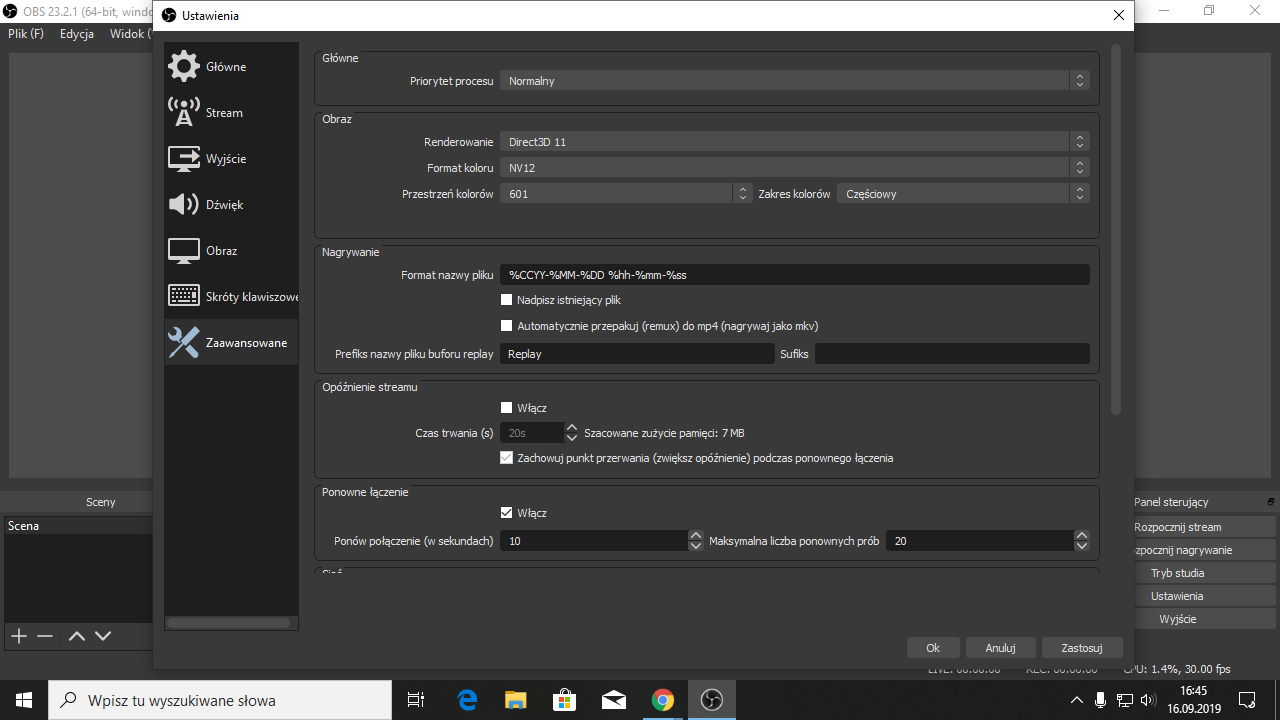The height and width of the screenshot is (720, 1280).
Task: Select Scena in the Sceny list
Action: [x=78, y=526]
